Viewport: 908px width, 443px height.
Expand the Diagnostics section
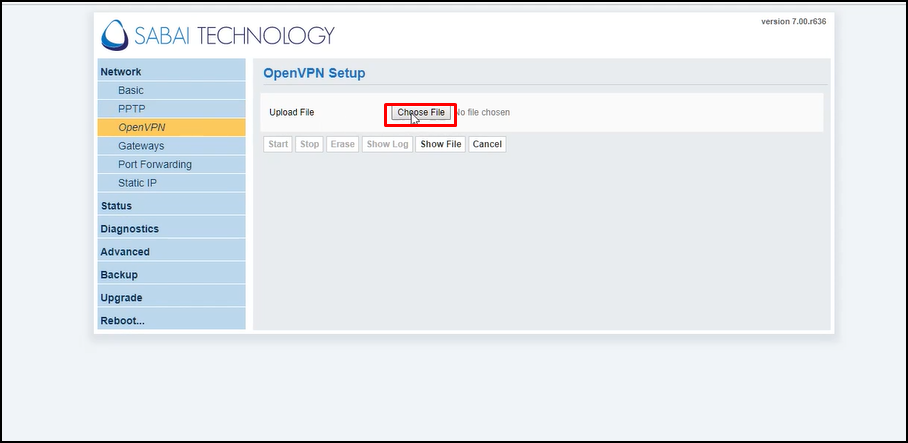129,229
